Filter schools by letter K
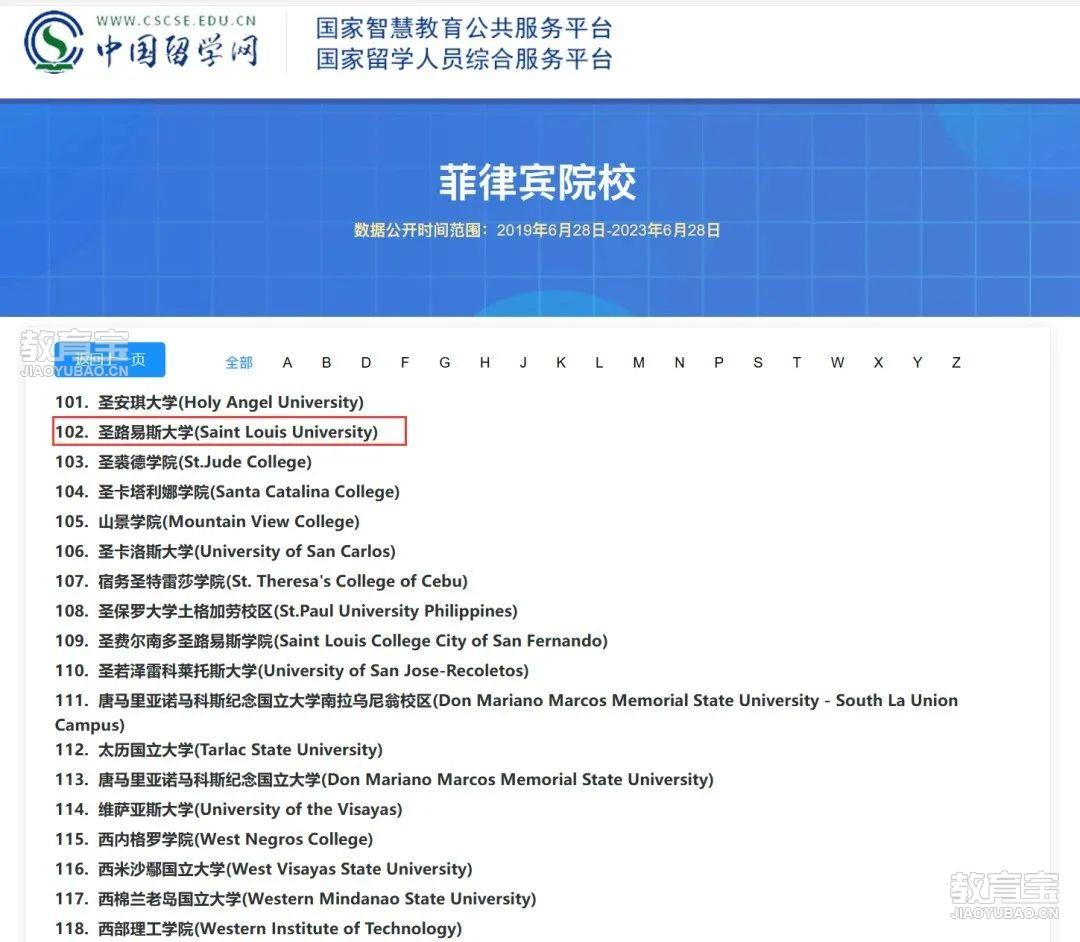The height and width of the screenshot is (942, 1080). pos(561,362)
